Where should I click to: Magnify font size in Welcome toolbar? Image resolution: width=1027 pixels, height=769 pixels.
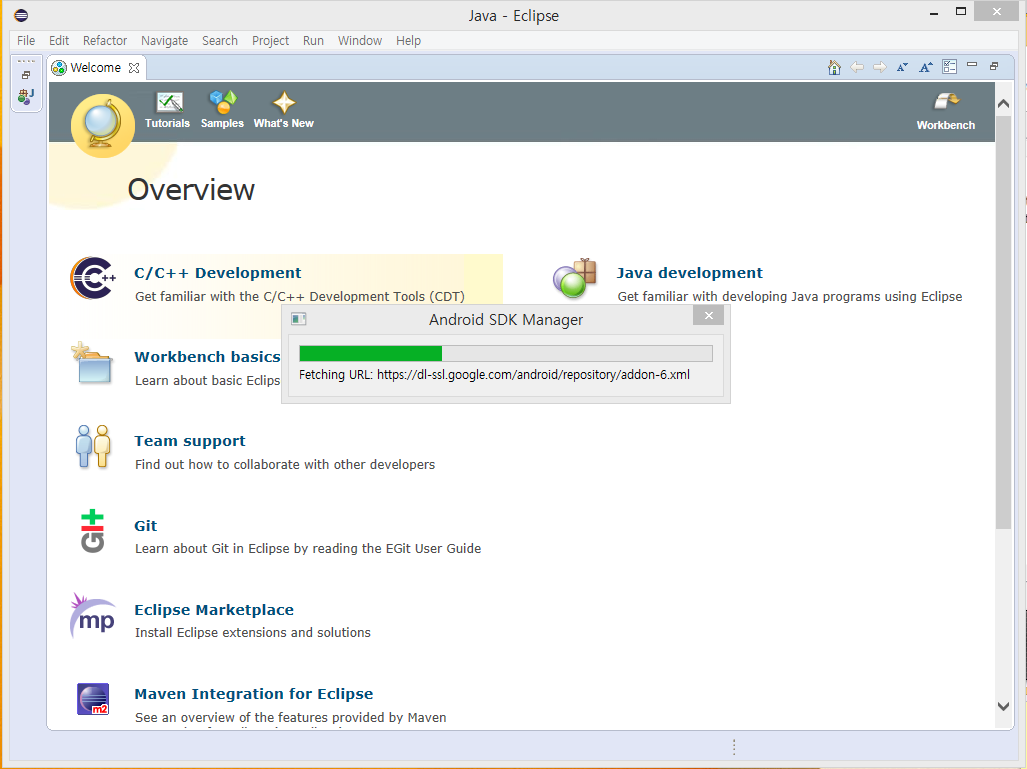(925, 67)
